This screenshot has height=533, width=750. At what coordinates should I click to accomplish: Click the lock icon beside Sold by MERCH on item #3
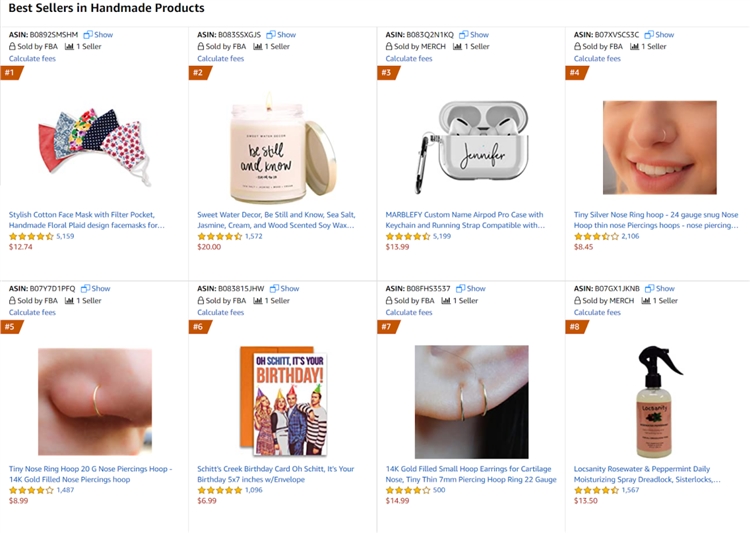389,46
